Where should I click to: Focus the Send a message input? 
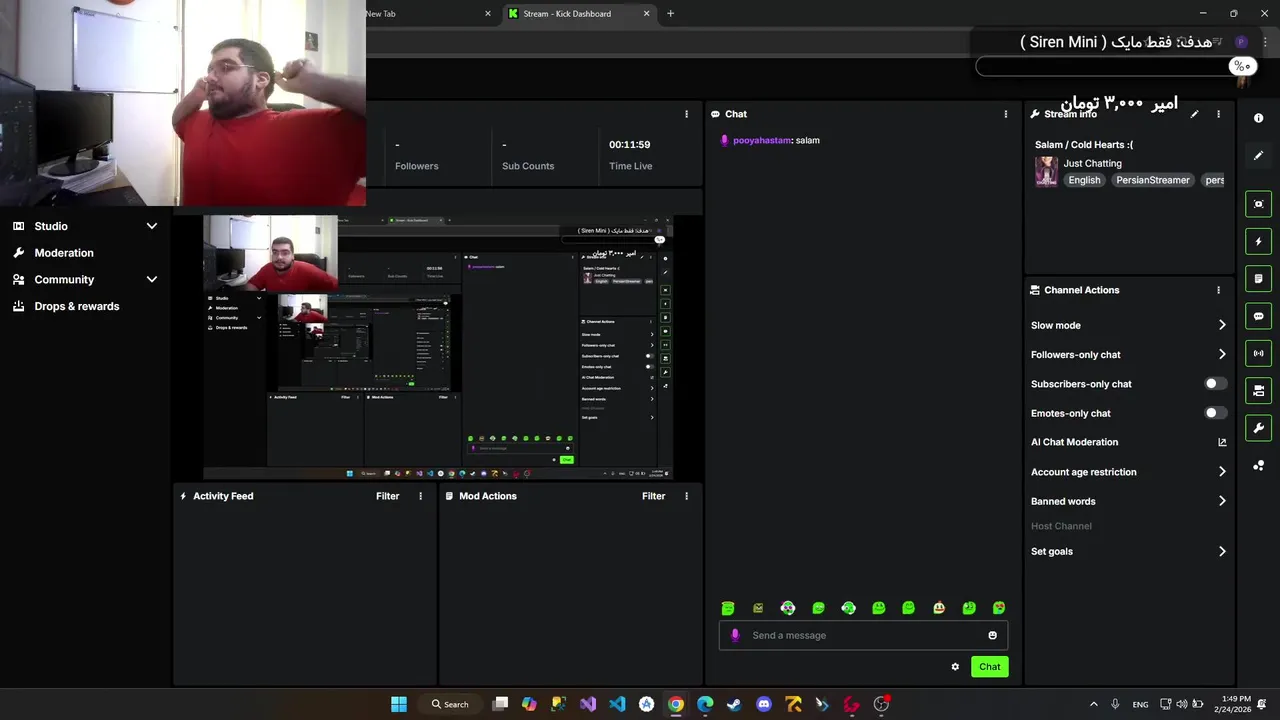pyautogui.click(x=863, y=635)
